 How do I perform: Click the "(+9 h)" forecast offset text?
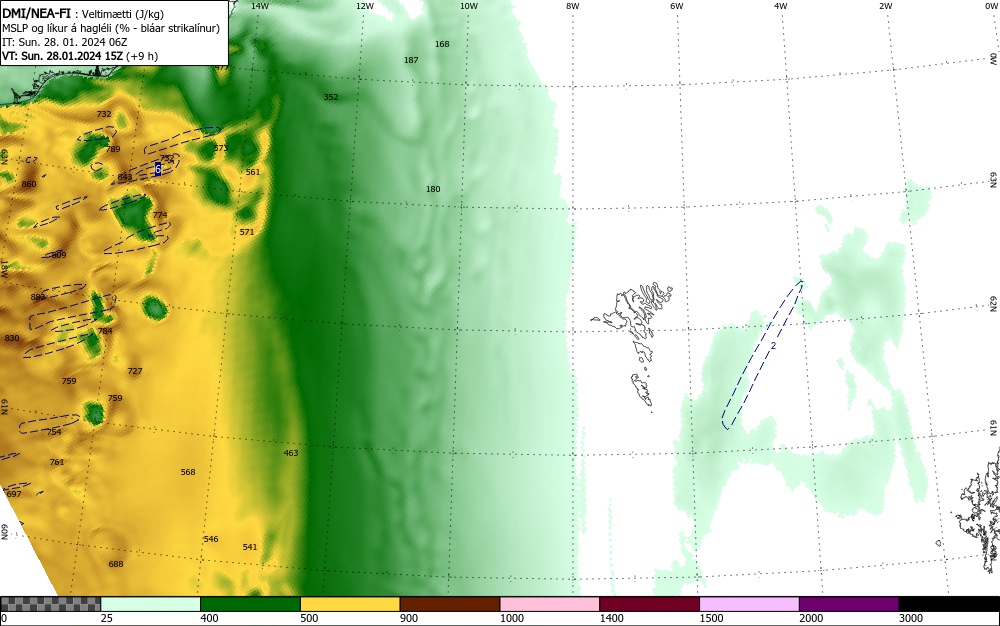pyautogui.click(x=142, y=56)
